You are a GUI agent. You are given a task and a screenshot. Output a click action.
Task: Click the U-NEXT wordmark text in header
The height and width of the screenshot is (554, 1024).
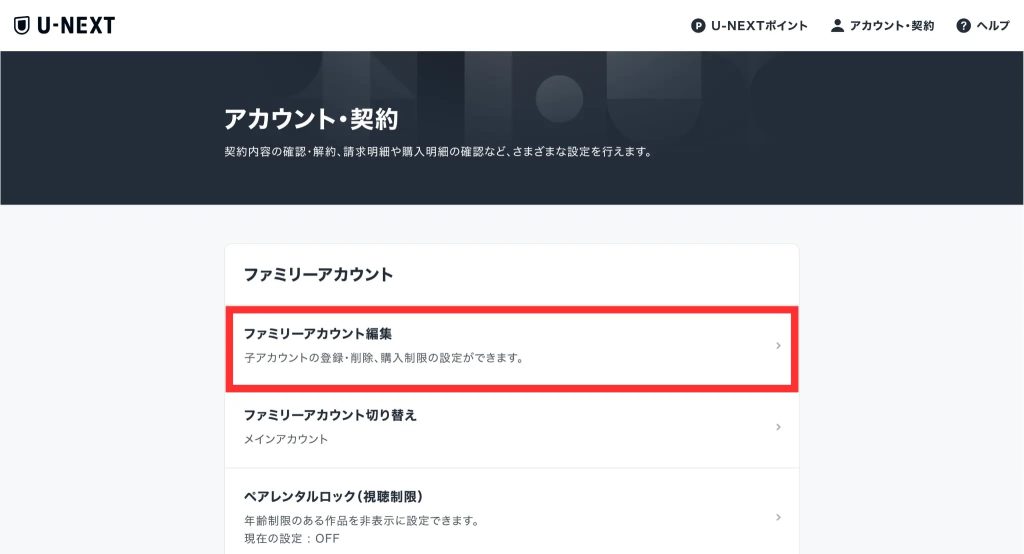(76, 25)
